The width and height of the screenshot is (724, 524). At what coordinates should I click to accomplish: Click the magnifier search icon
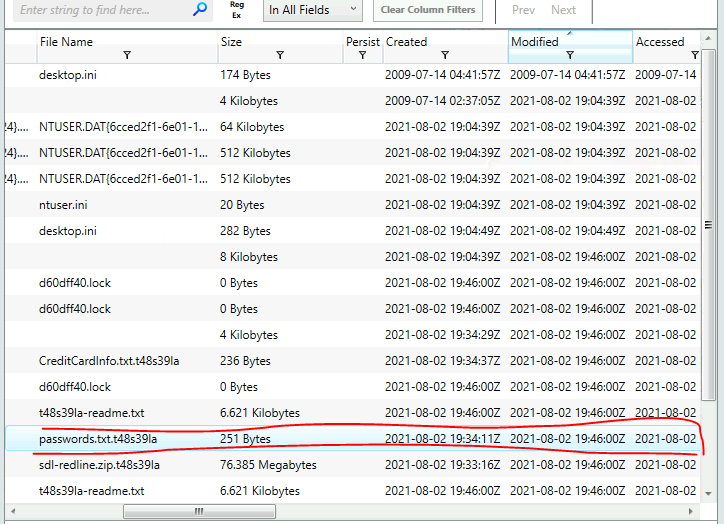(199, 9)
